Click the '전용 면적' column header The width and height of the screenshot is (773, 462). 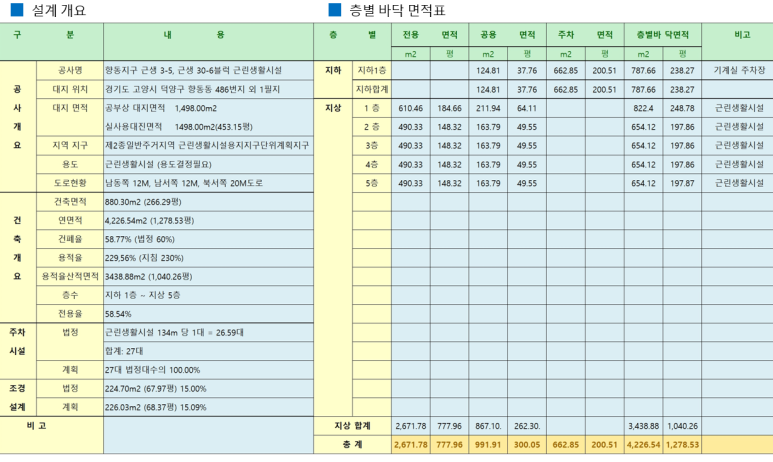click(x=430, y=35)
